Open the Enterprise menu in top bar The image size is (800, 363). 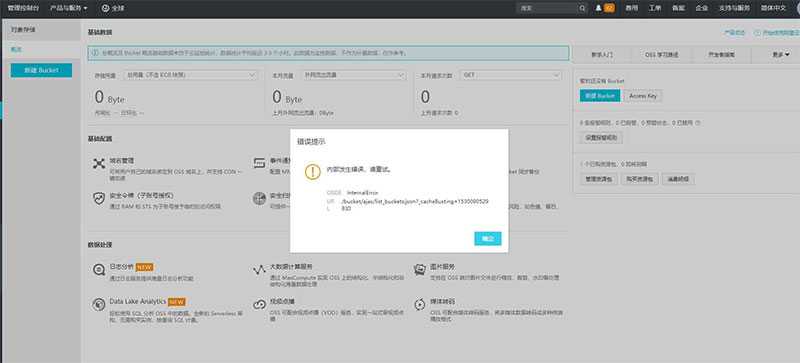coord(701,8)
